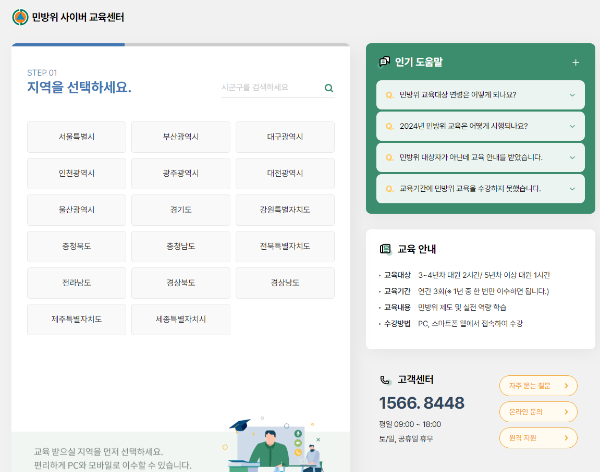Open 원격 지원 link

coord(538,438)
